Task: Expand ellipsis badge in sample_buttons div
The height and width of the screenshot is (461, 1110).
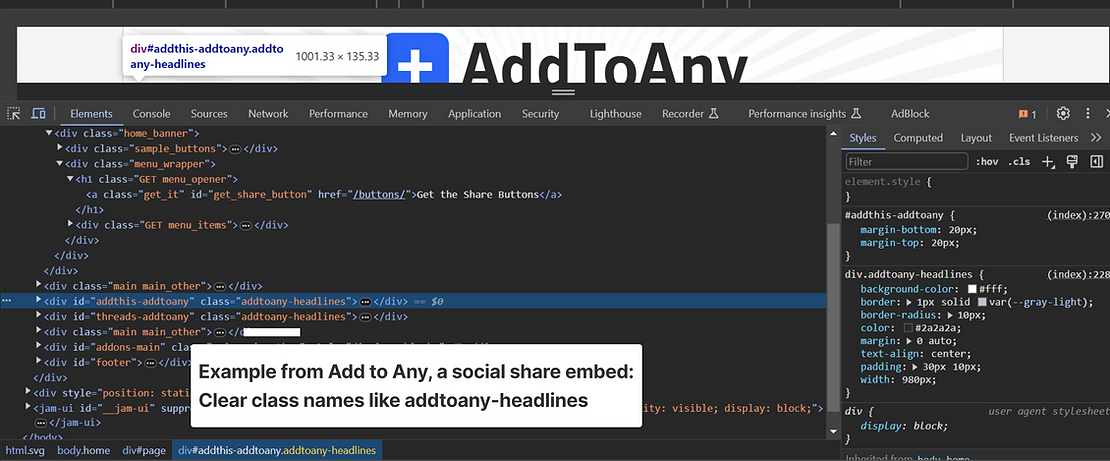Action: point(235,149)
